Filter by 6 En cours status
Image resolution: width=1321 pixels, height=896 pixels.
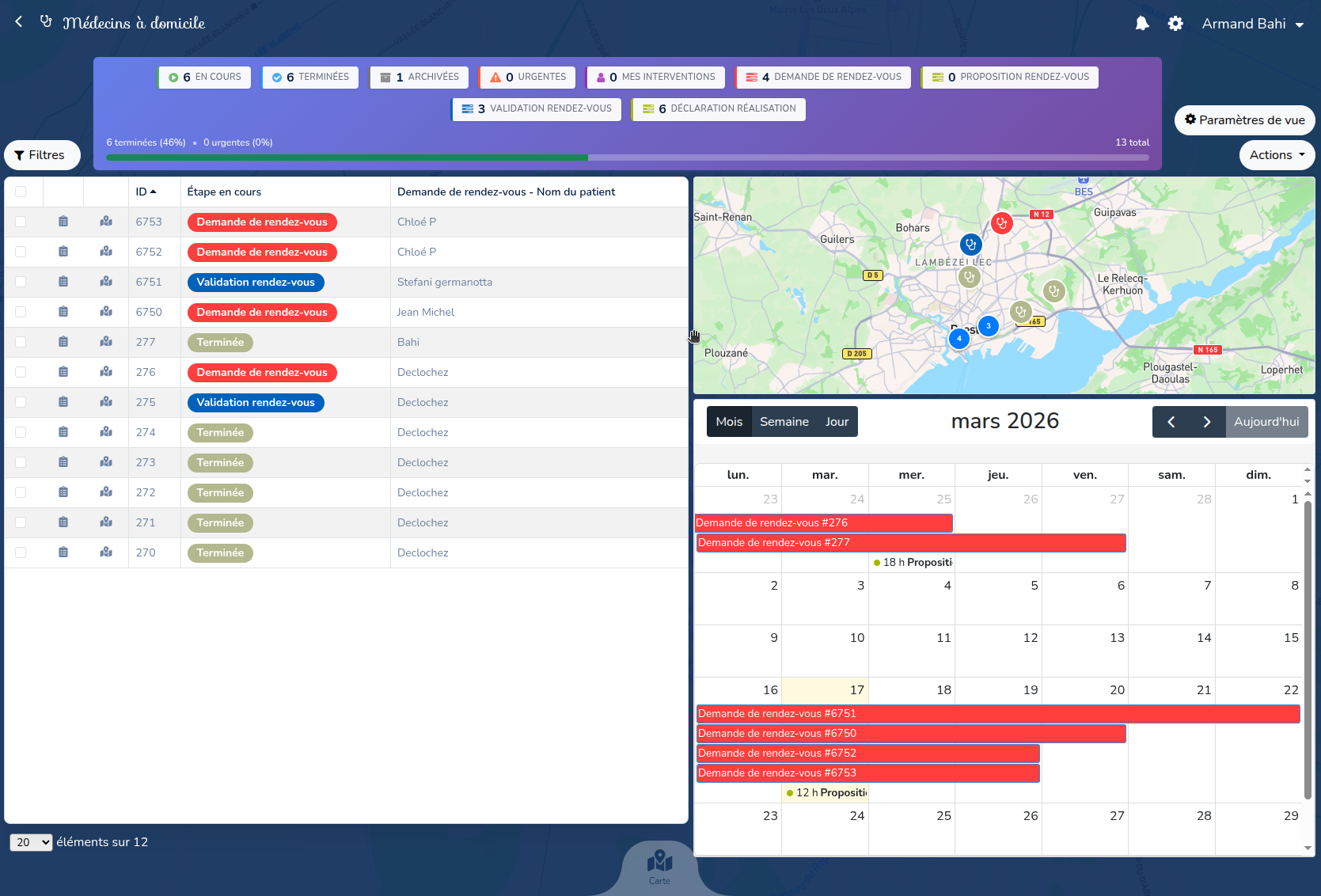click(204, 77)
